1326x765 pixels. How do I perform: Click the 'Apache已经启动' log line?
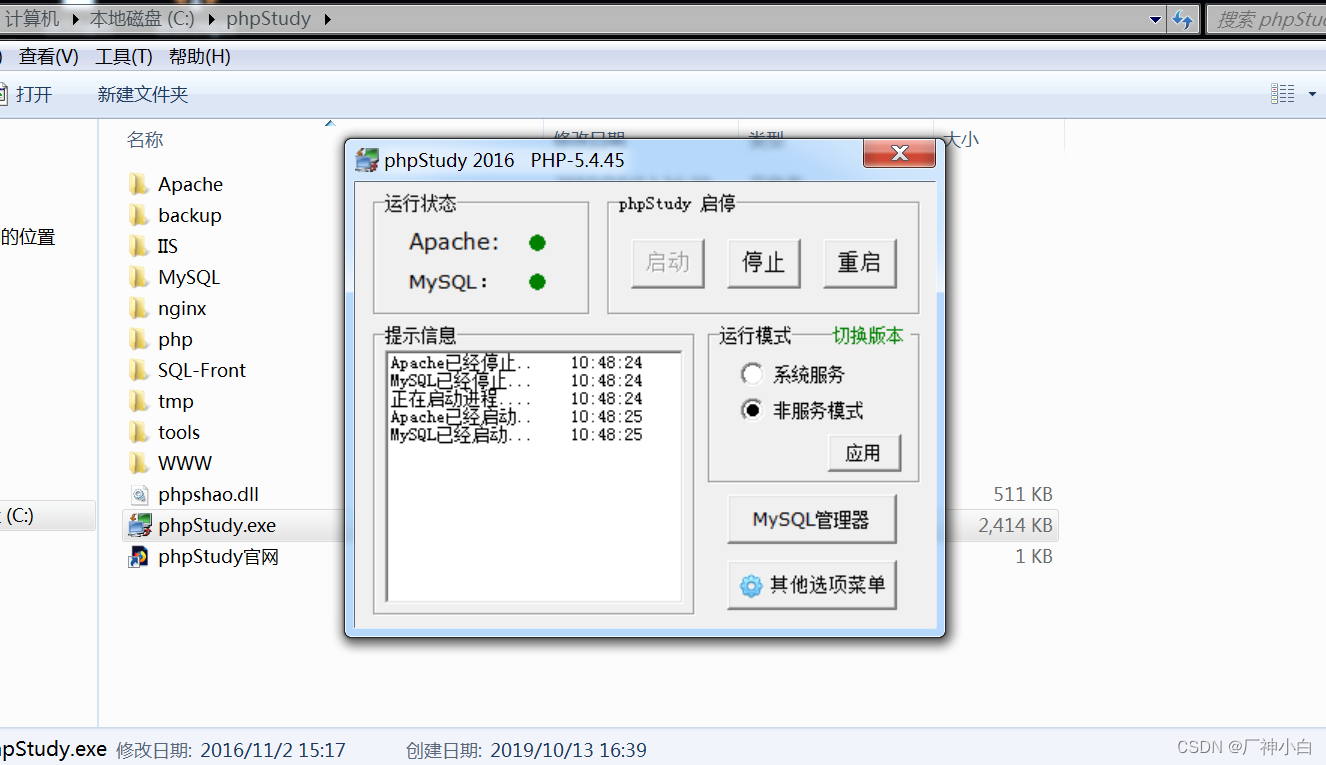[516, 417]
